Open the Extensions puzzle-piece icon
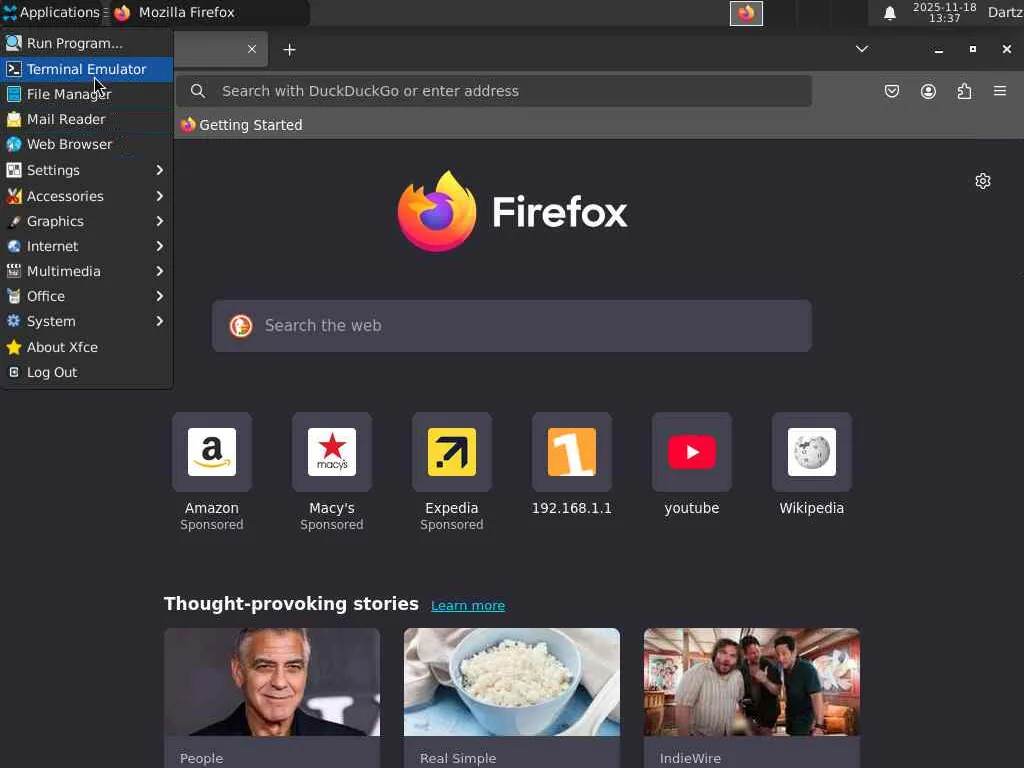Image resolution: width=1024 pixels, height=768 pixels. coord(964,91)
